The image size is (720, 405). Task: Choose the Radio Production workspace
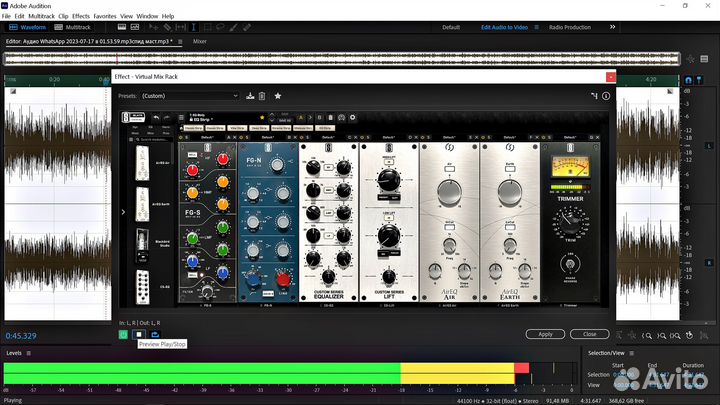(x=570, y=28)
